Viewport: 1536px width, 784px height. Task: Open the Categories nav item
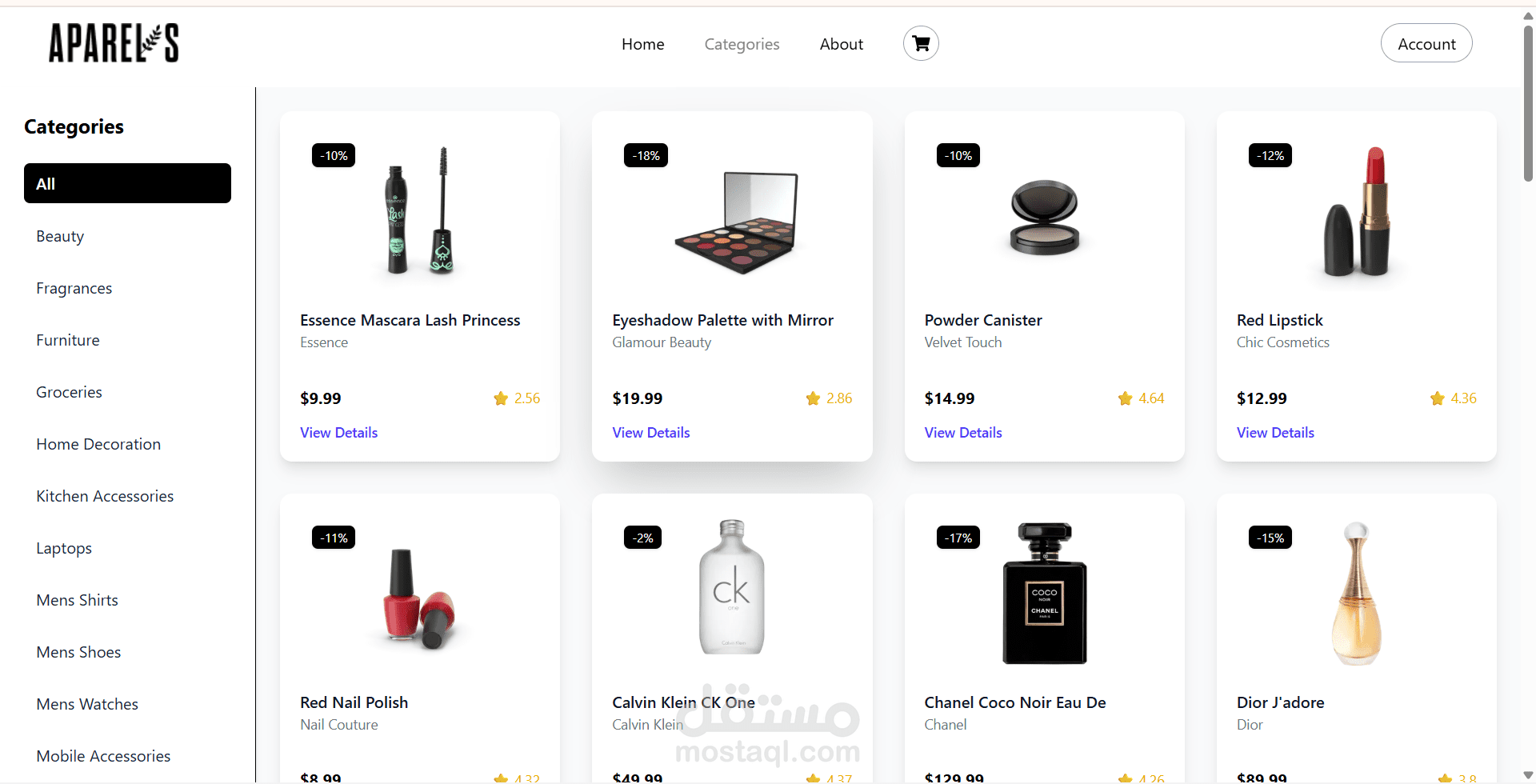click(742, 44)
